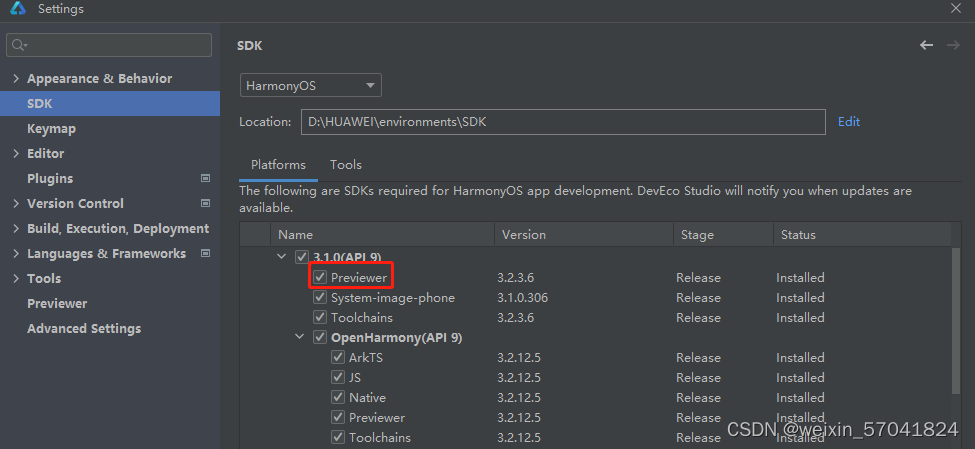
Task: Toggle the System-image-phone checkbox
Action: click(320, 297)
